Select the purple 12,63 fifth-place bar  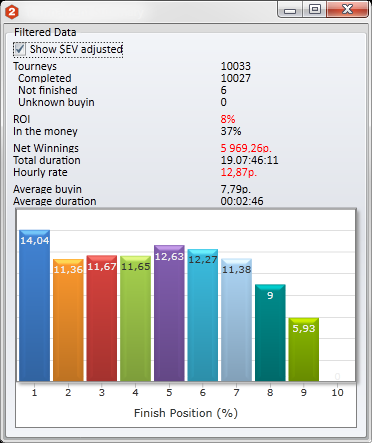(169, 313)
